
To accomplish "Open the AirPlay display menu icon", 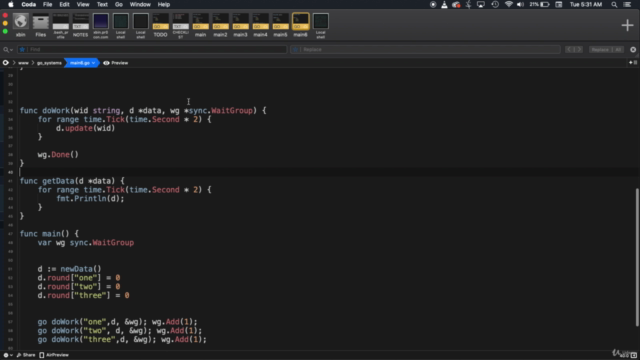I will click(x=481, y=4).
